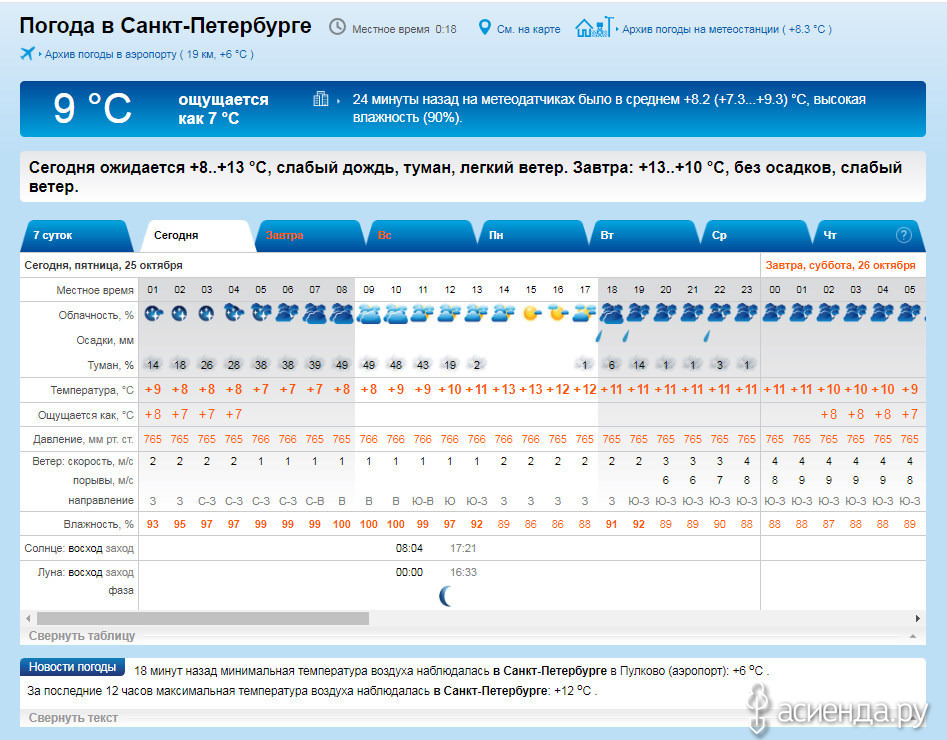Click the Влажность, % row label
Image resolution: width=947 pixels, height=740 pixels.
tap(98, 524)
